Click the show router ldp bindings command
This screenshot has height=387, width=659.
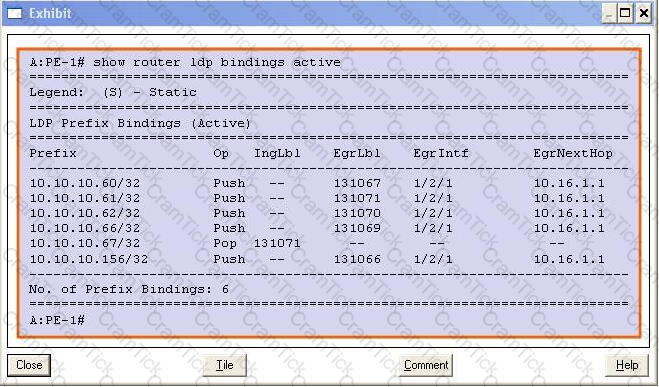[x=216, y=62]
